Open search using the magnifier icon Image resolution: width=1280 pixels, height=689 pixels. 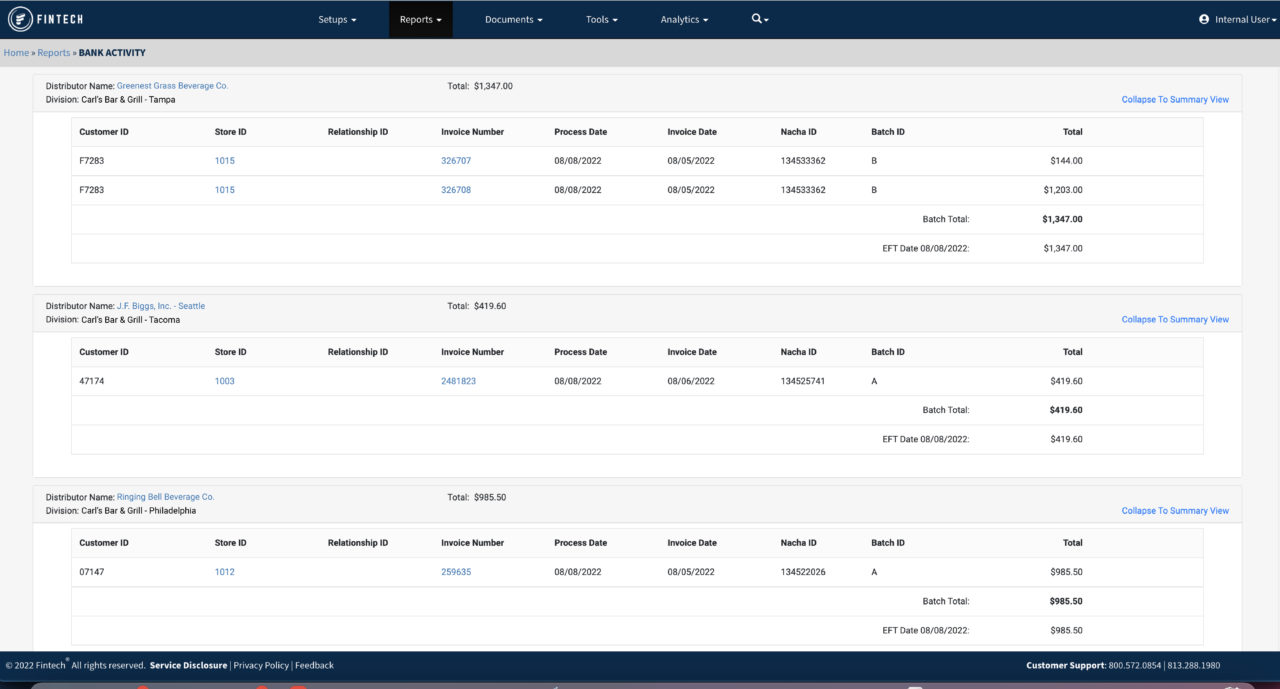(758, 19)
